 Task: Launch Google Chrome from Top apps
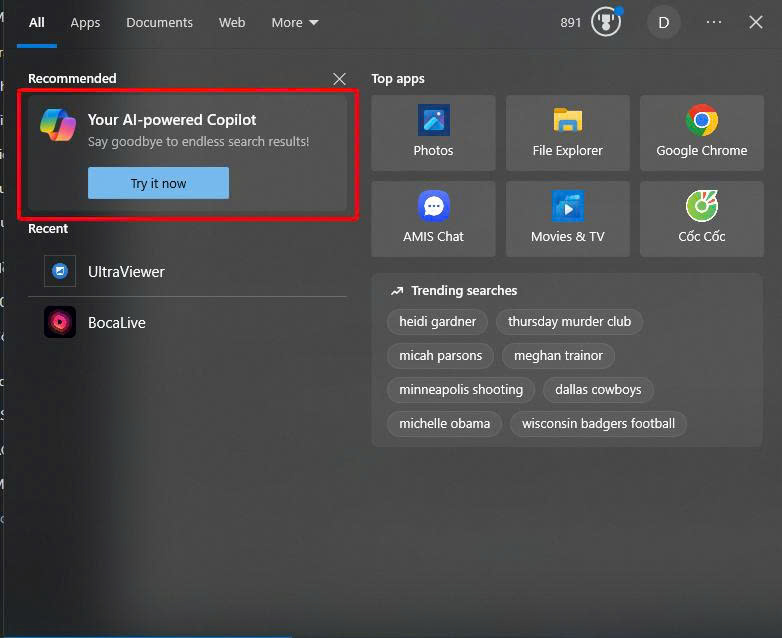[702, 133]
